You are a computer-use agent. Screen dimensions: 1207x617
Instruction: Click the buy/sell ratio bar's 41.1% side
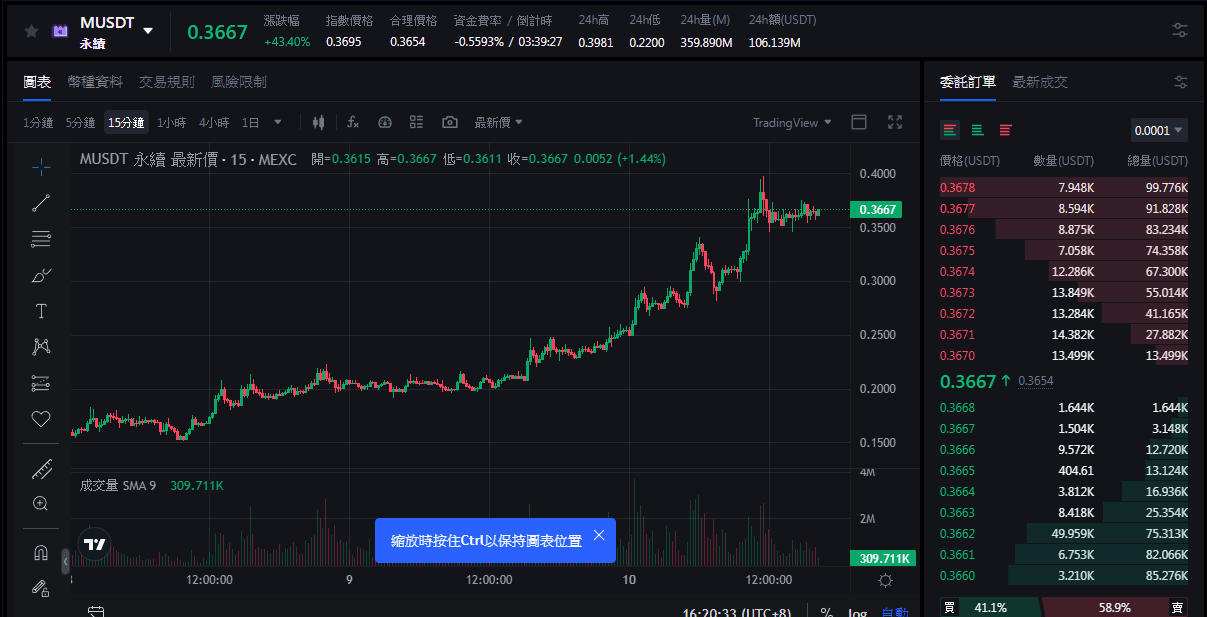coord(990,607)
